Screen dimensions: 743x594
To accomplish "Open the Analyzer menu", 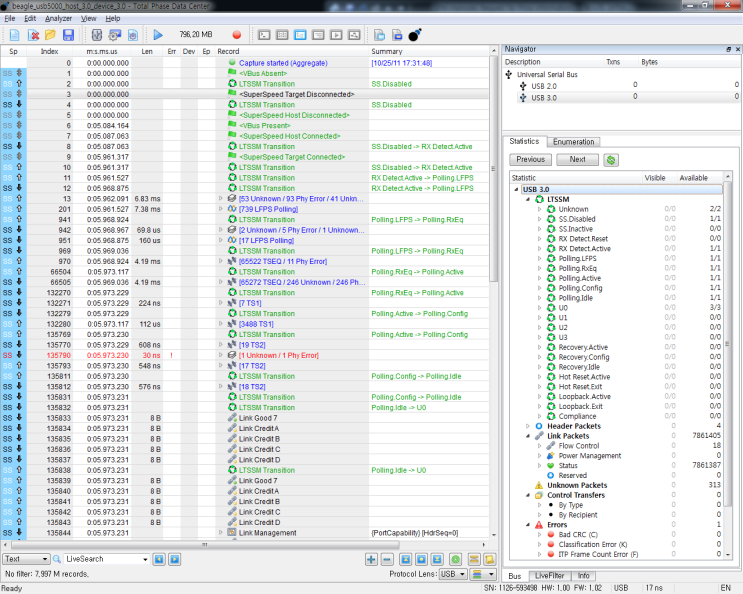I will tap(58, 18).
